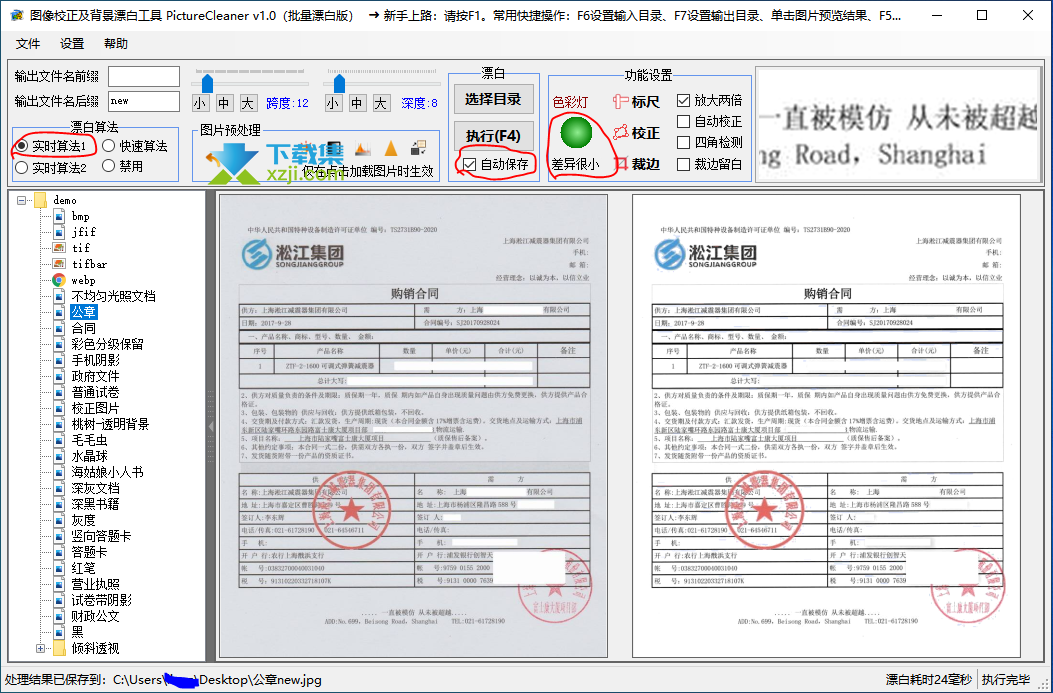Enable the 自动校正 checkbox
This screenshot has width=1053, height=693.
pos(684,122)
